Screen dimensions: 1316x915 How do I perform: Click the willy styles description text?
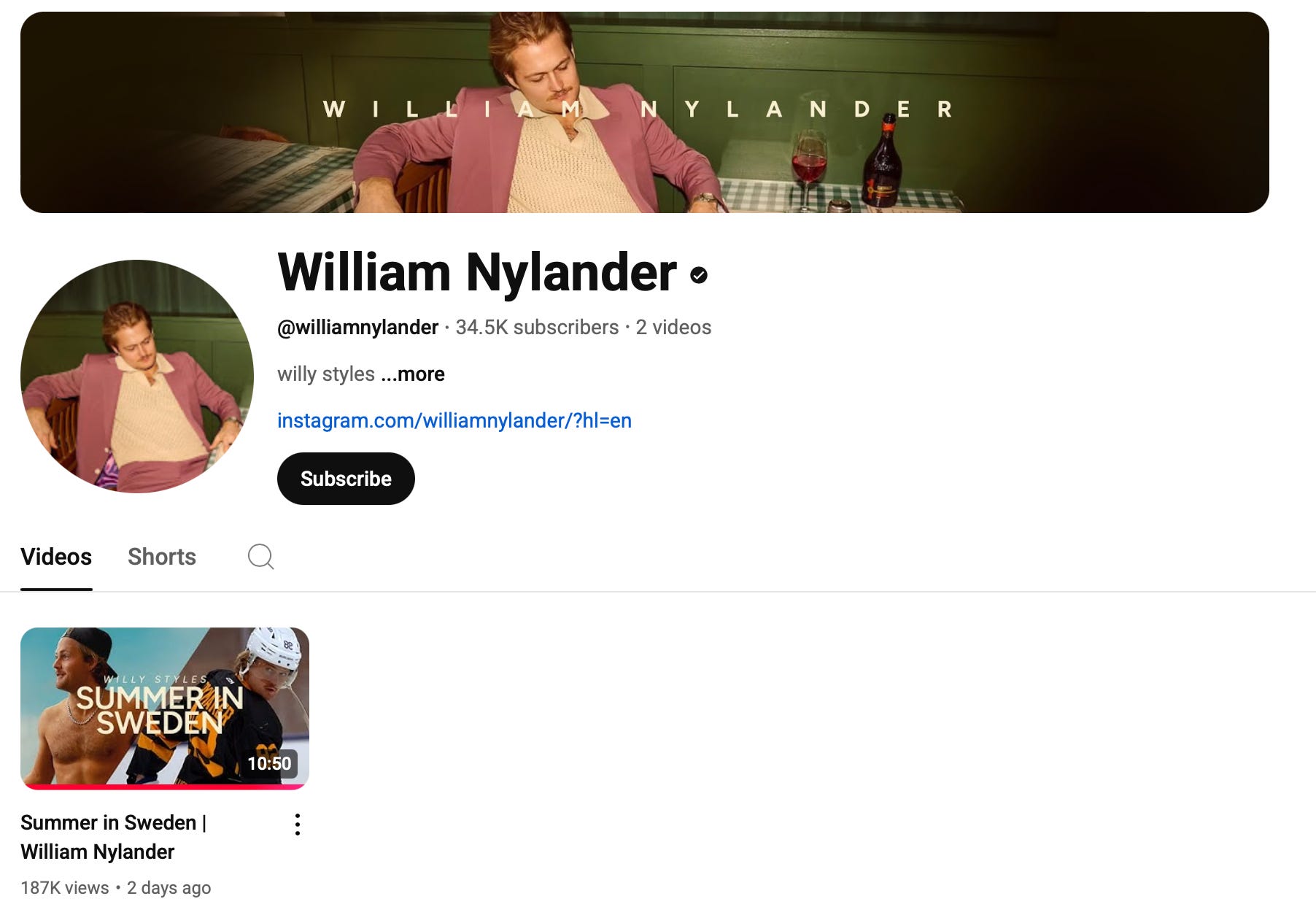[x=326, y=374]
